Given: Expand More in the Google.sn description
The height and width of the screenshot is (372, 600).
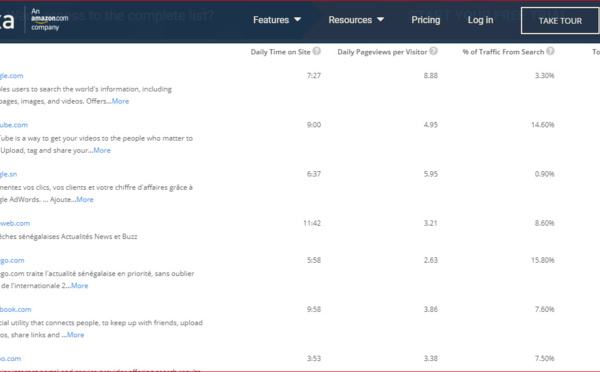Looking at the screenshot, I should tap(85, 199).
